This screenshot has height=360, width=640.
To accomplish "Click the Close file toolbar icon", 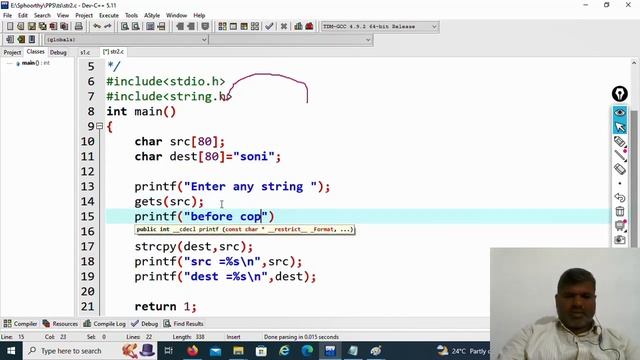I will coord(53,27).
